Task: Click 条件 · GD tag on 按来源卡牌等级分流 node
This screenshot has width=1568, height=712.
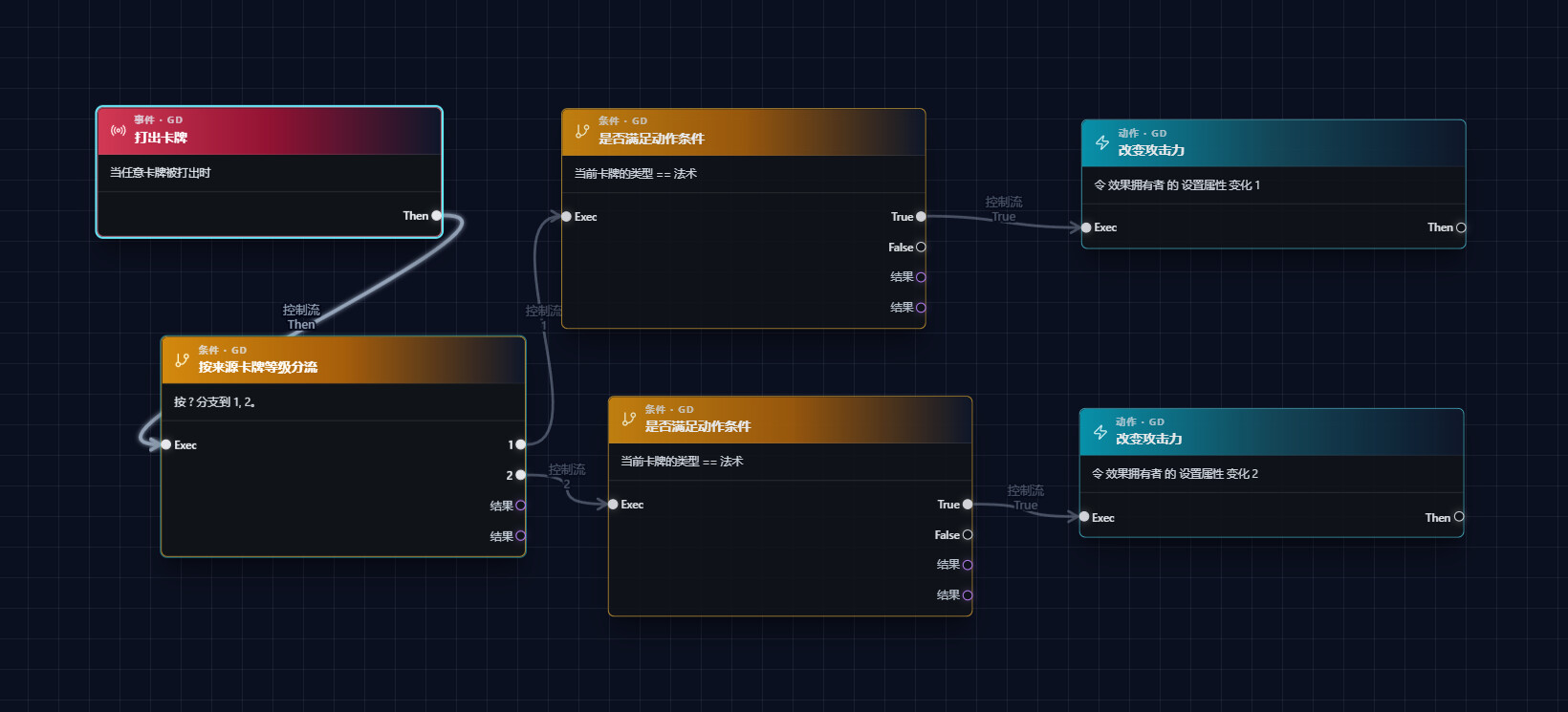Action: (x=222, y=351)
